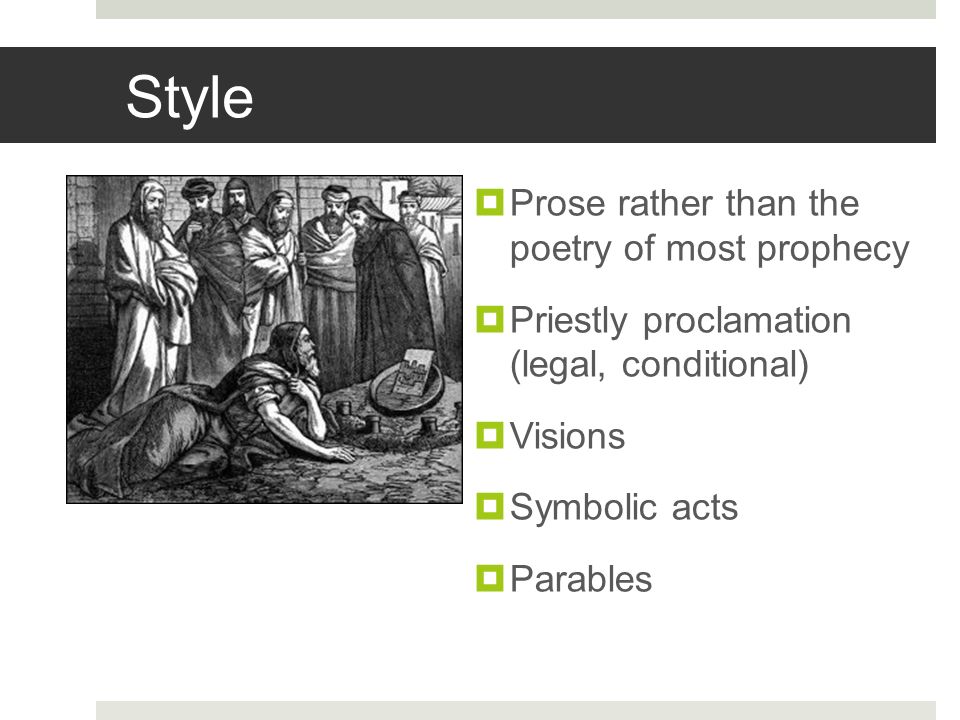Click the text 'Prose rather than the'
The image size is (960, 720).
684,203
